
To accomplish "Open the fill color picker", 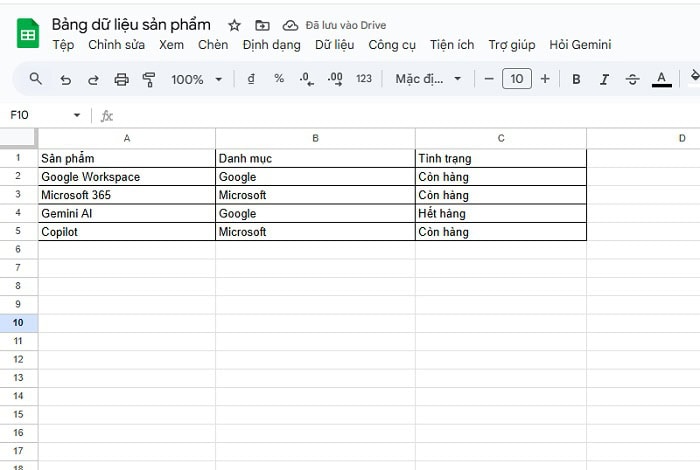I will point(694,79).
